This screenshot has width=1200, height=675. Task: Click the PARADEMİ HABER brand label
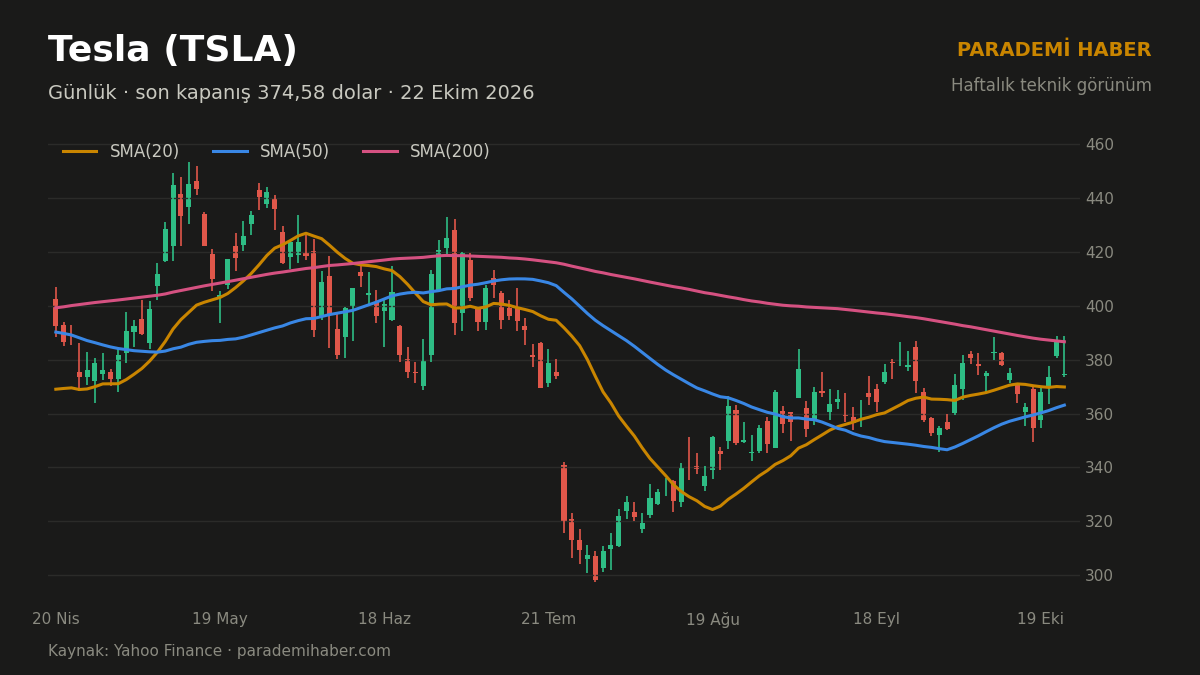(x=1054, y=50)
